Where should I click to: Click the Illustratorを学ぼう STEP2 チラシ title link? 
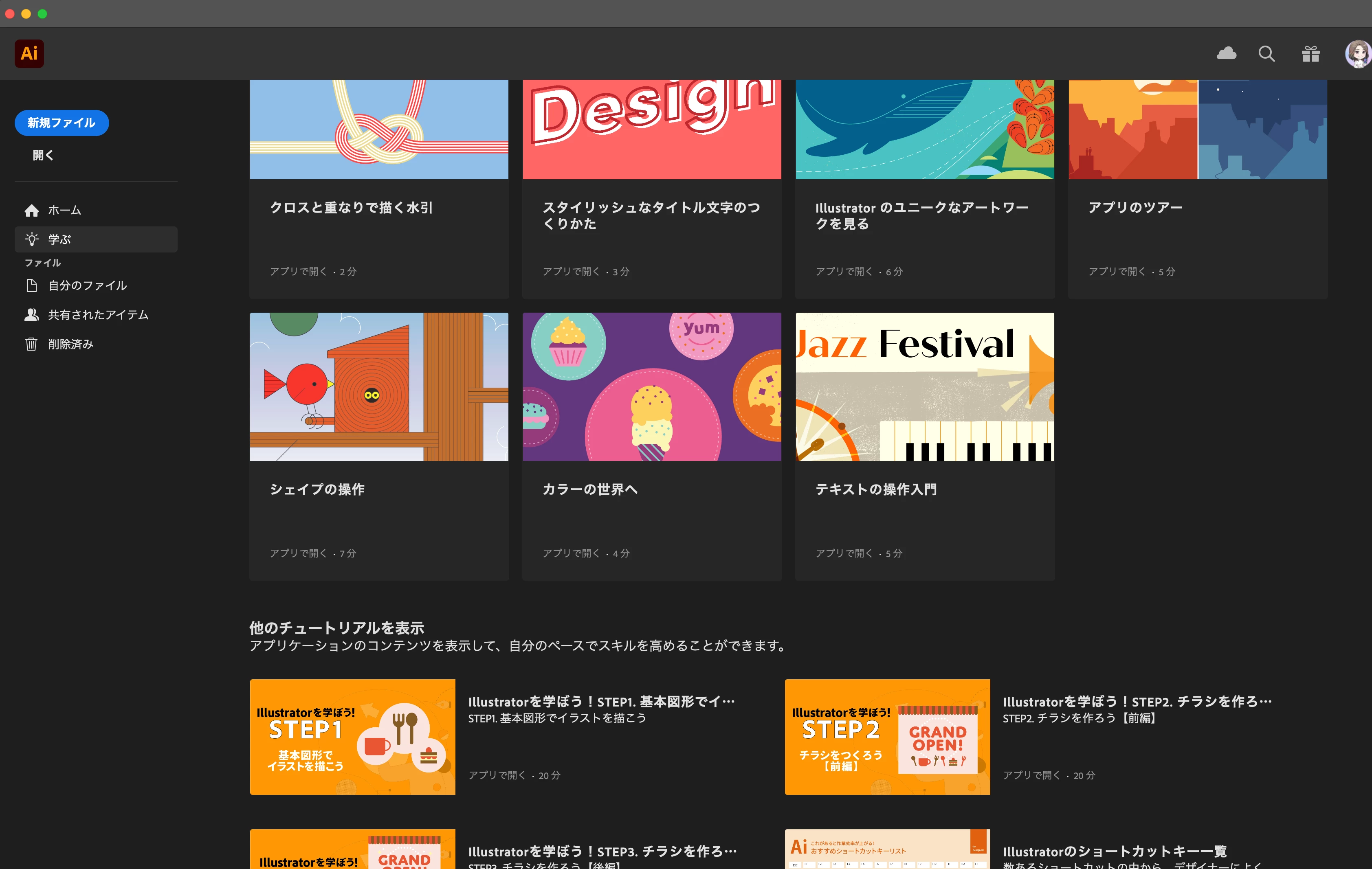click(x=1137, y=702)
